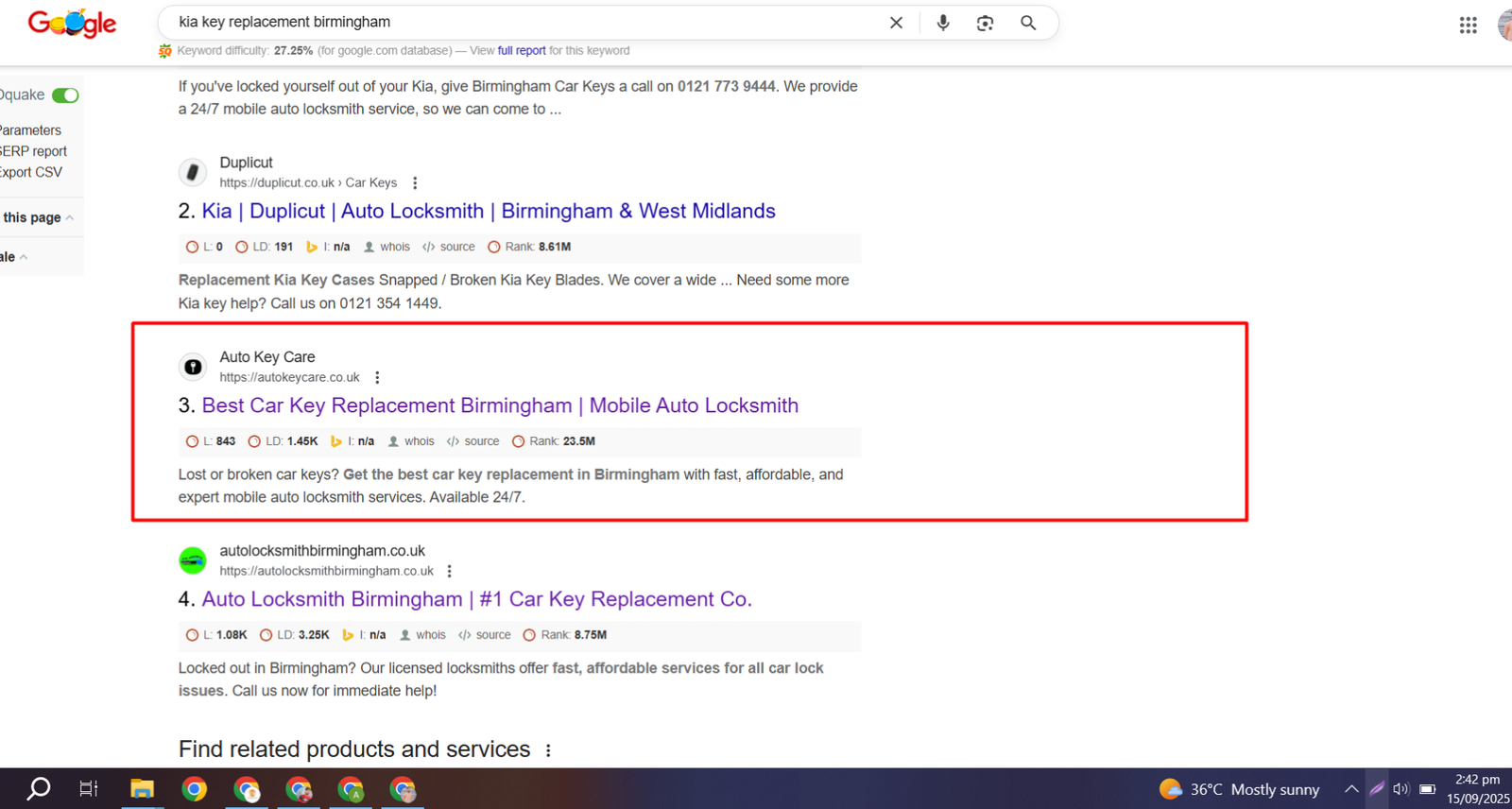Open the system volume control
The image size is (1512, 809).
[1400, 789]
